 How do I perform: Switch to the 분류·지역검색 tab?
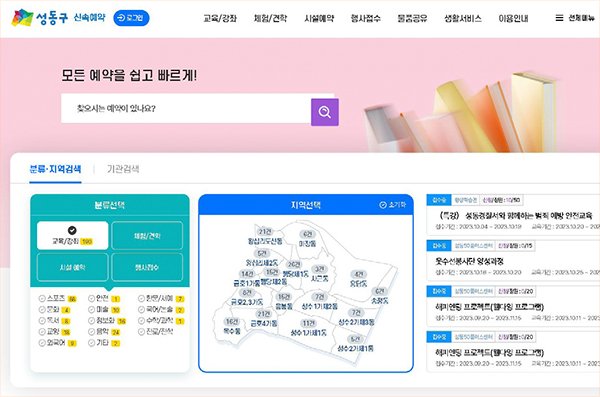[x=55, y=169]
